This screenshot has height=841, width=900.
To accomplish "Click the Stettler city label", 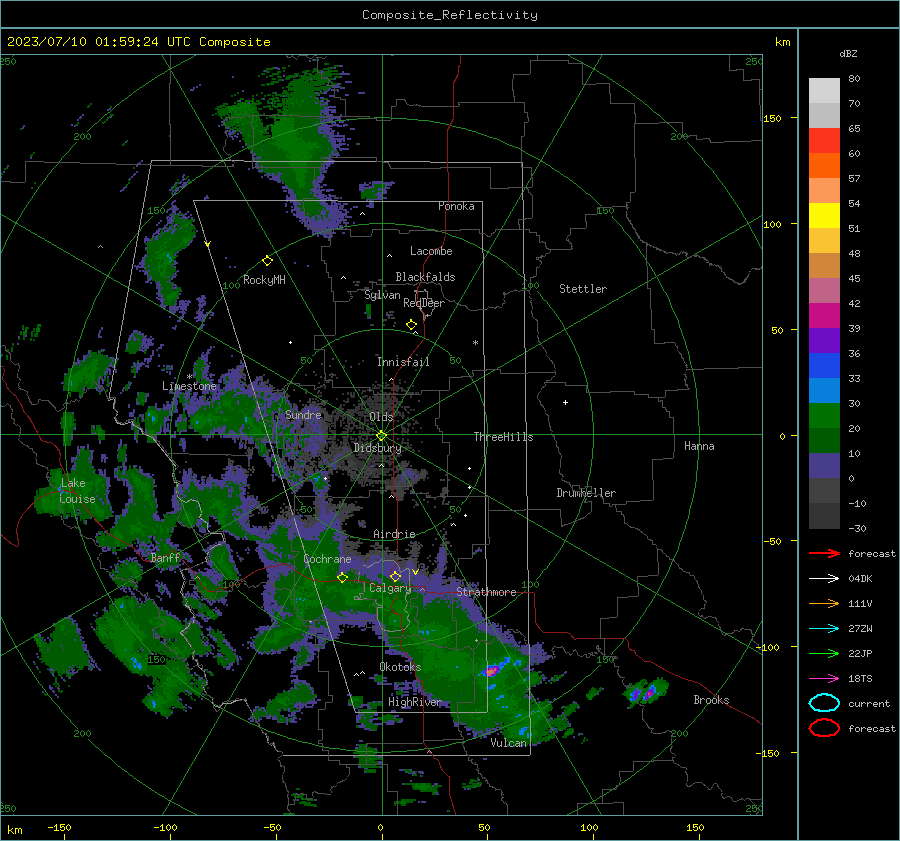I will 583,289.
